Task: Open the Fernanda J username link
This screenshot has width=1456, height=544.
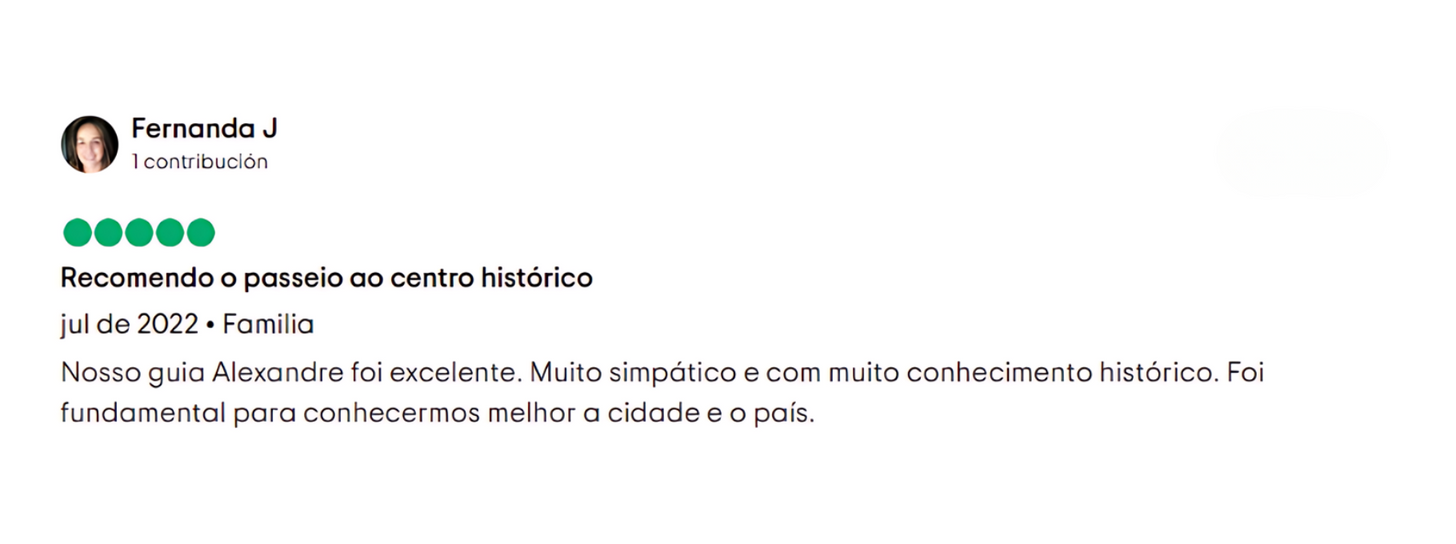Action: click(204, 129)
